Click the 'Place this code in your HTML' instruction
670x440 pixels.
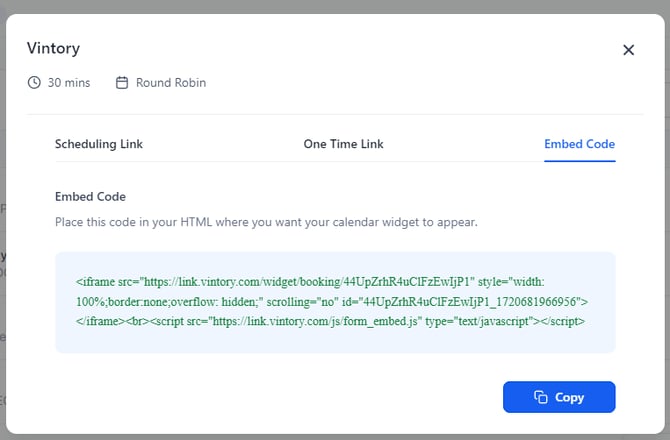266,222
